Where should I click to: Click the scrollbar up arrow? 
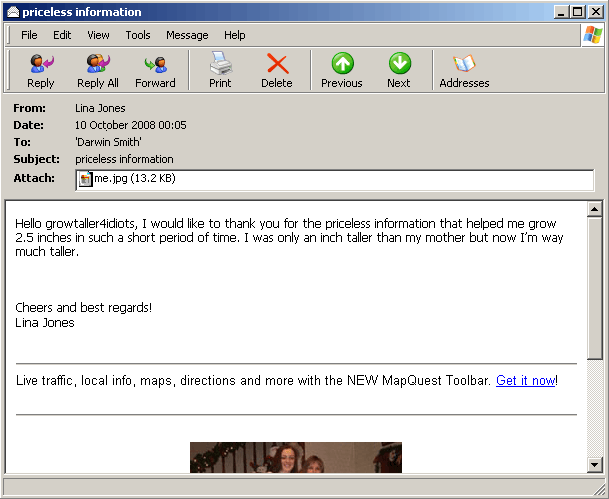click(595, 210)
